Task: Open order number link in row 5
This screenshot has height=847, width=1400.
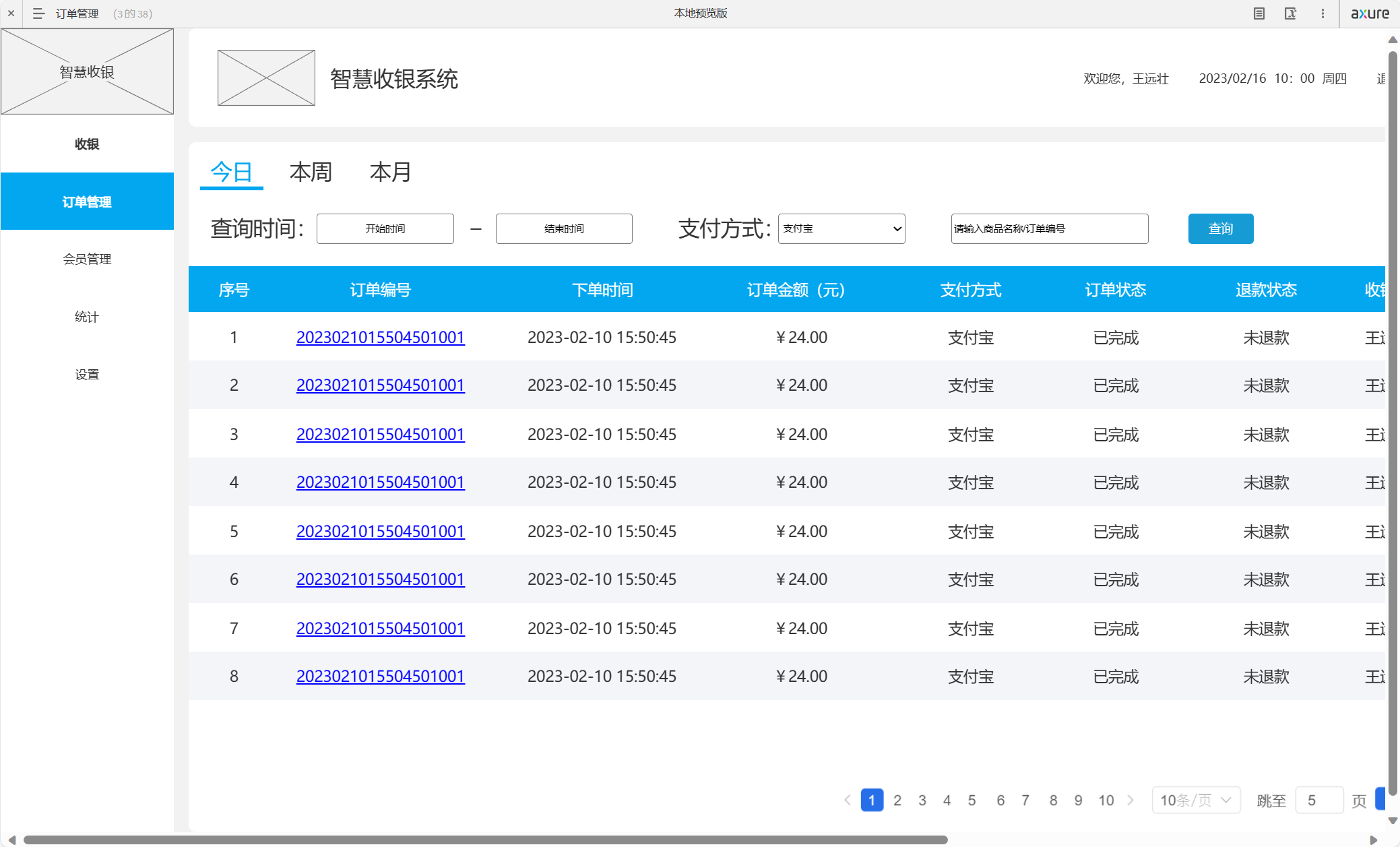Action: pyautogui.click(x=381, y=531)
